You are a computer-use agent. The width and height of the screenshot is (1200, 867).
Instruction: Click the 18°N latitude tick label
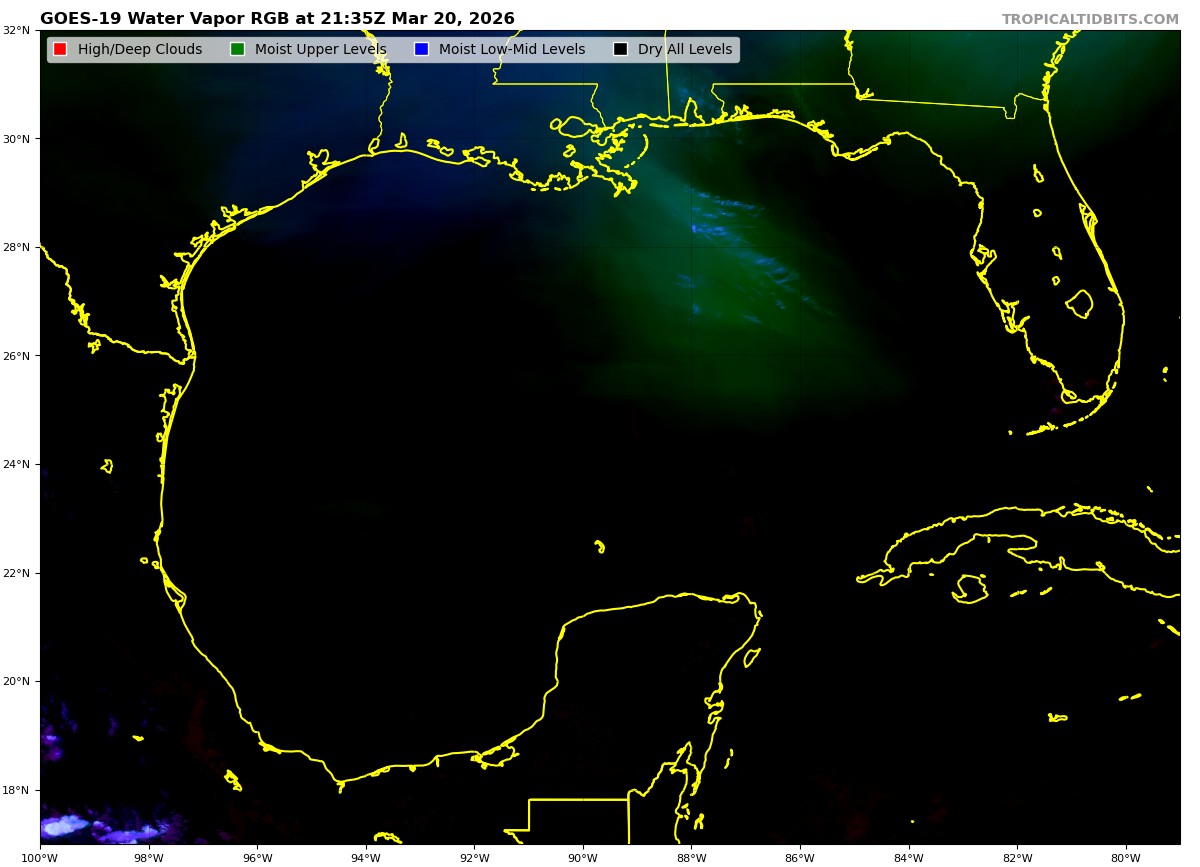(x=16, y=791)
